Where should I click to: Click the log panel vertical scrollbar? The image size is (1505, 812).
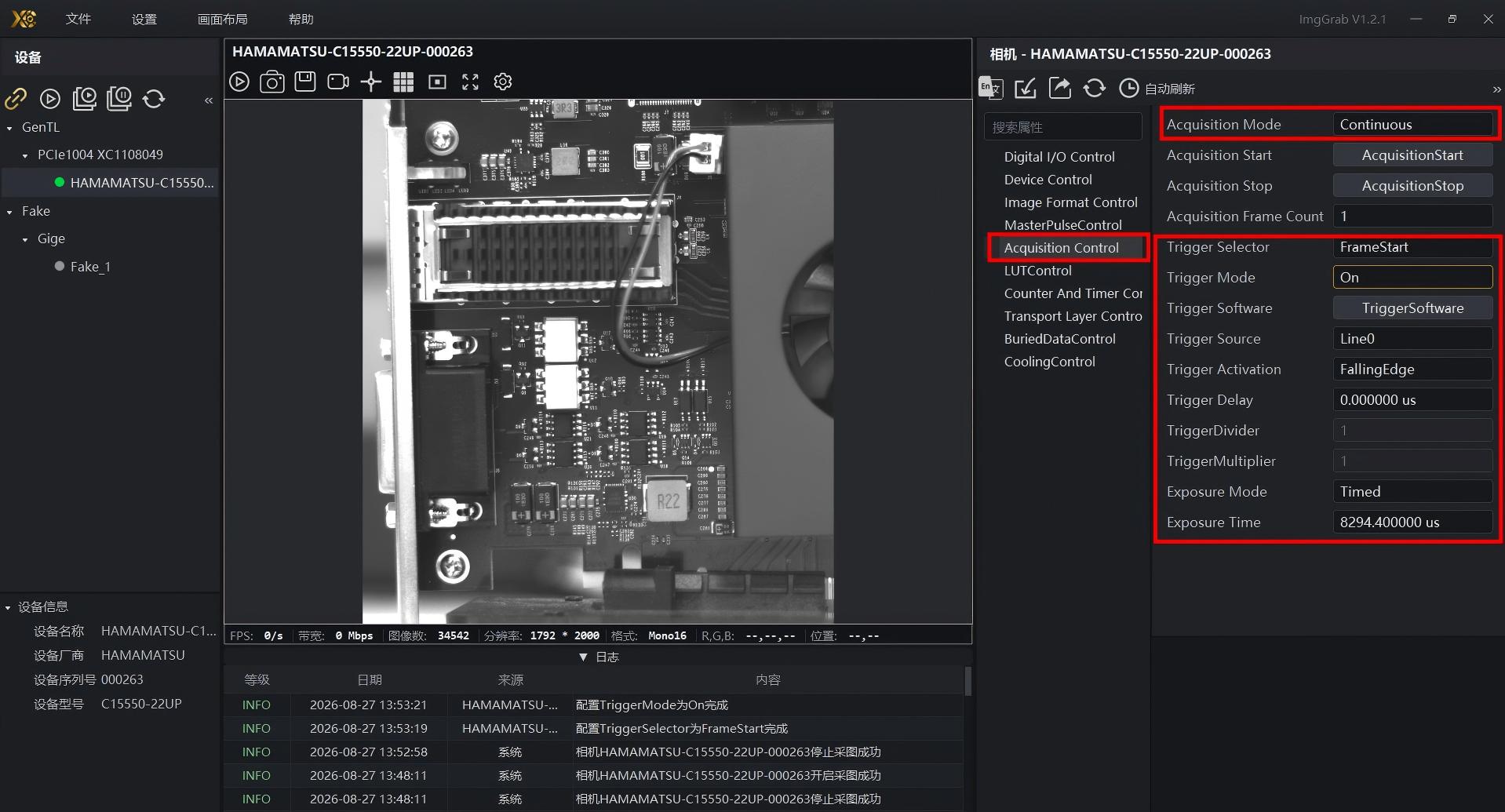967,681
